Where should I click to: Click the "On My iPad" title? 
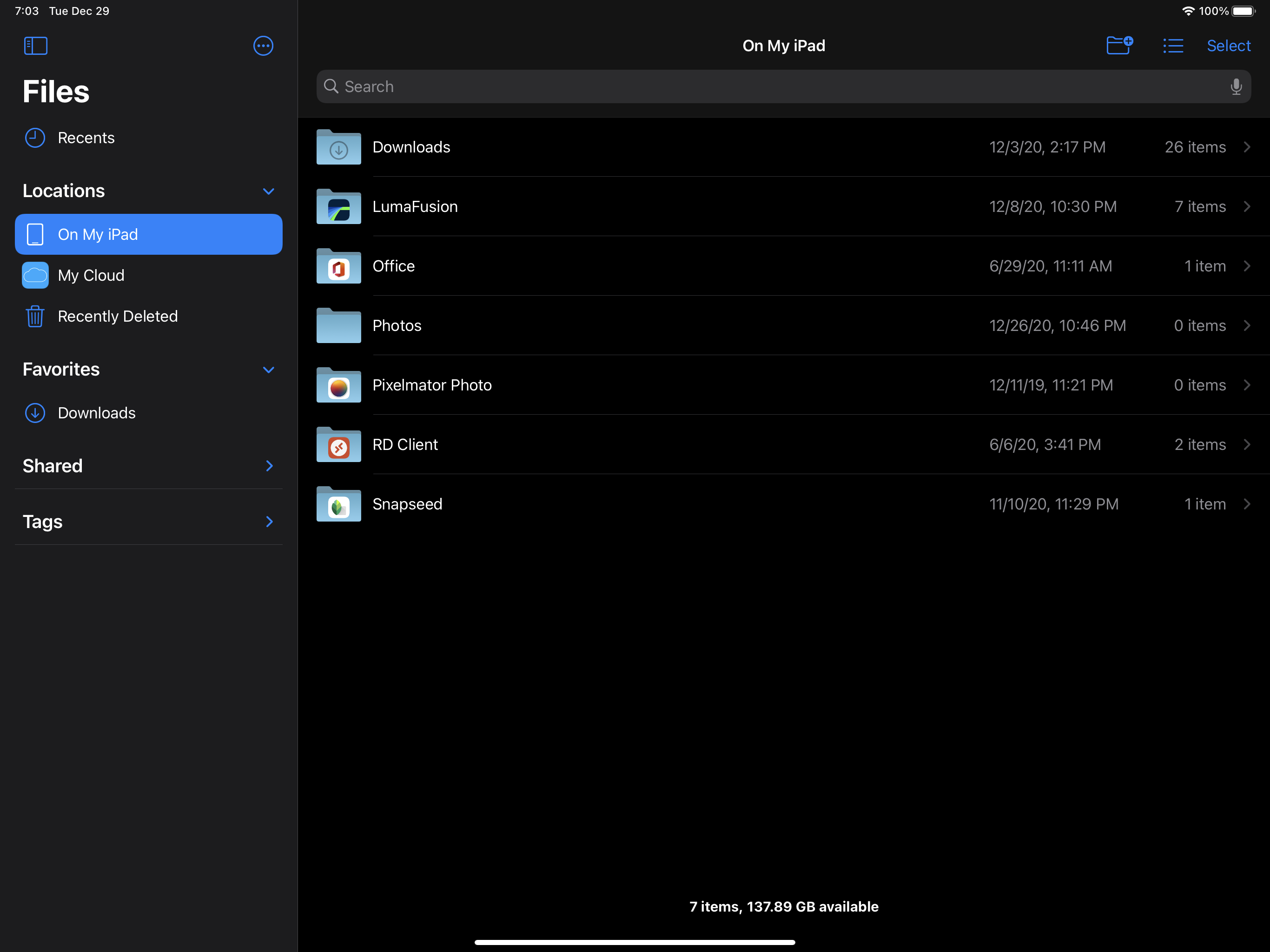click(x=784, y=46)
